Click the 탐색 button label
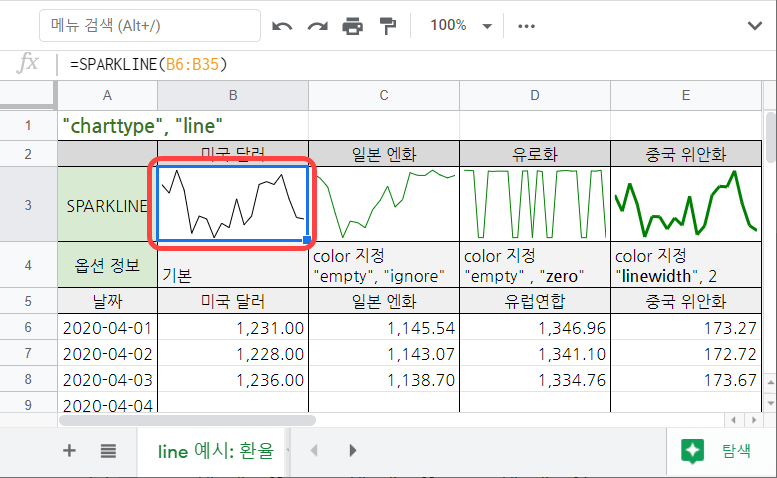Screen dimensions: 777x478 click(x=735, y=451)
